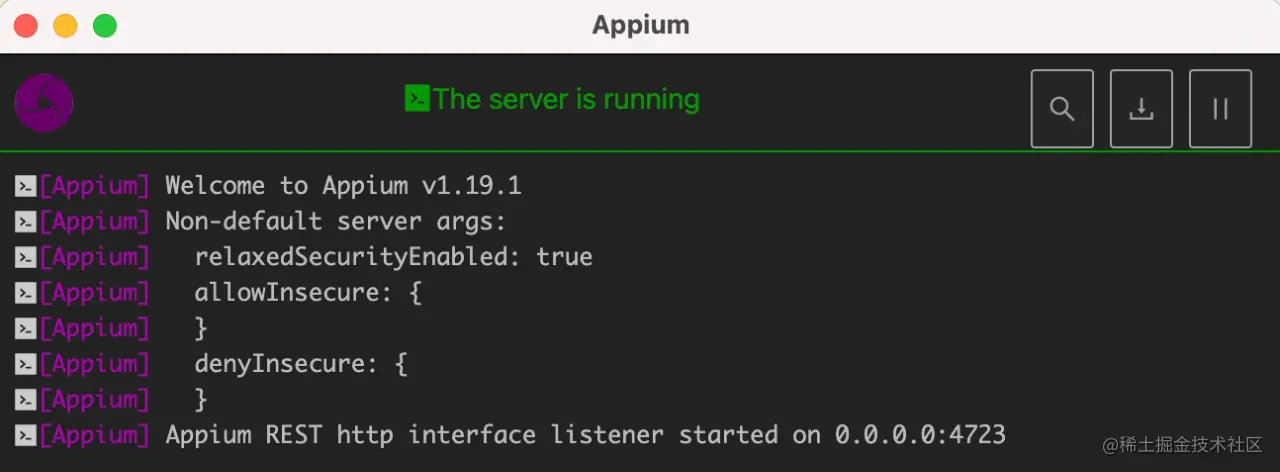Viewport: 1280px width, 472px height.
Task: Select 'allowInsecure: {' log text
Action: click(308, 293)
